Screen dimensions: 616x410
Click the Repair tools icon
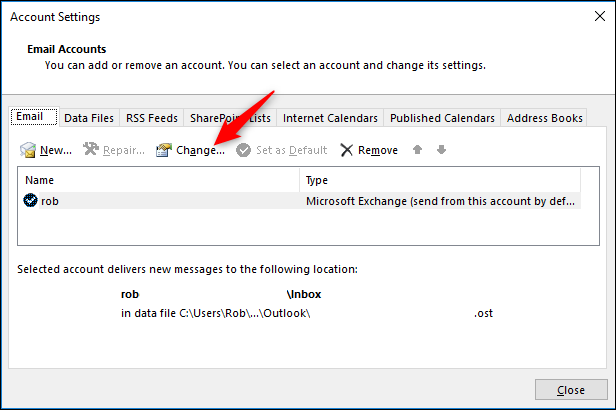coord(91,151)
